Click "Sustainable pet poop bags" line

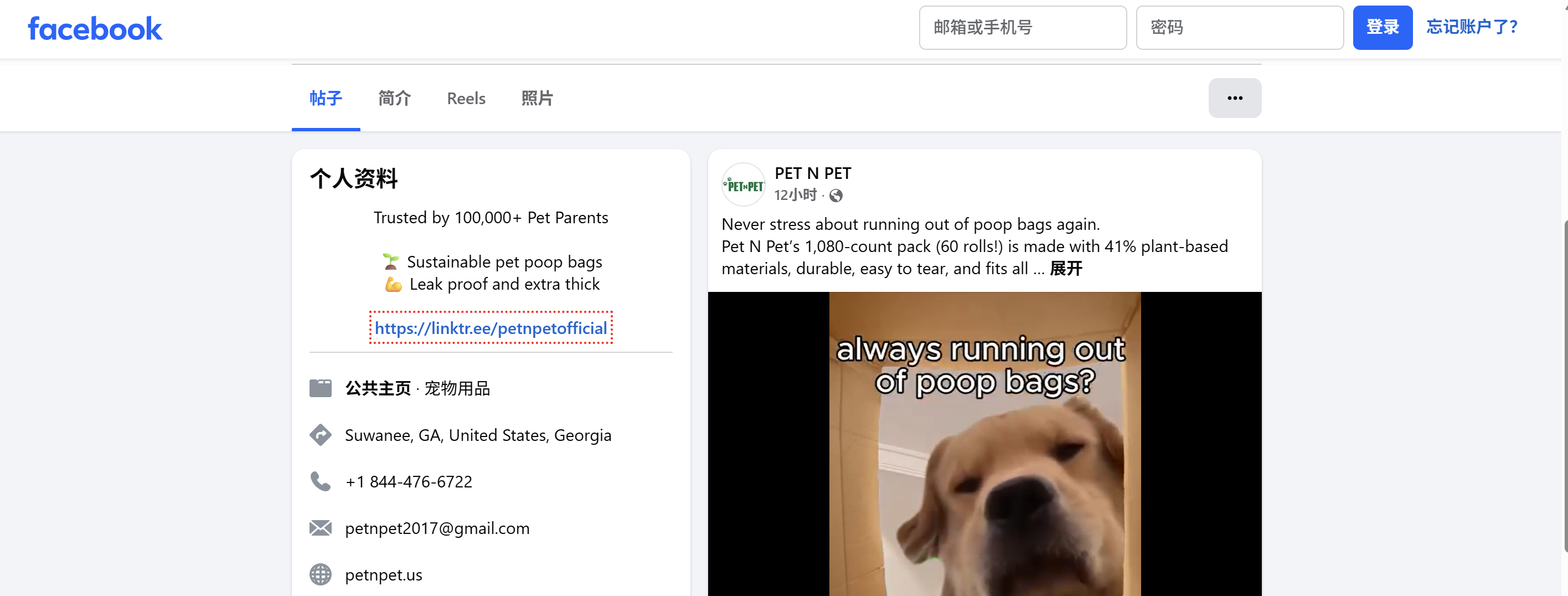pos(504,262)
